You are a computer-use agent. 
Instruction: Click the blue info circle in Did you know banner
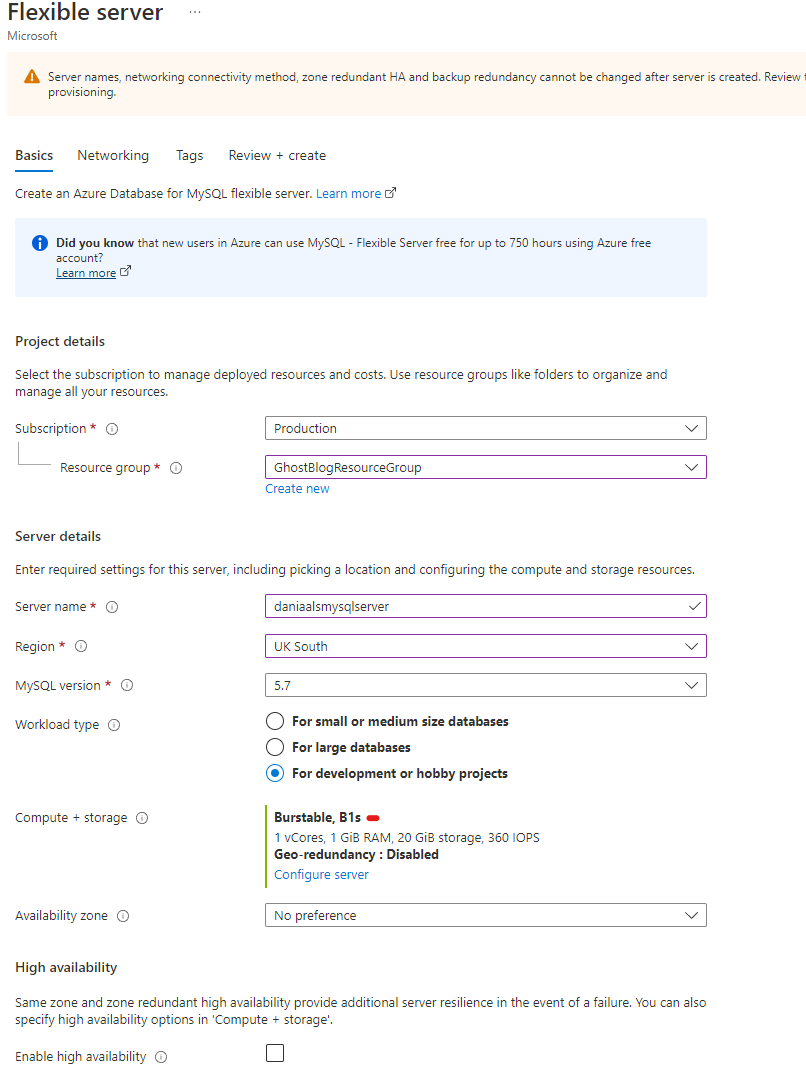pyautogui.click(x=40, y=243)
